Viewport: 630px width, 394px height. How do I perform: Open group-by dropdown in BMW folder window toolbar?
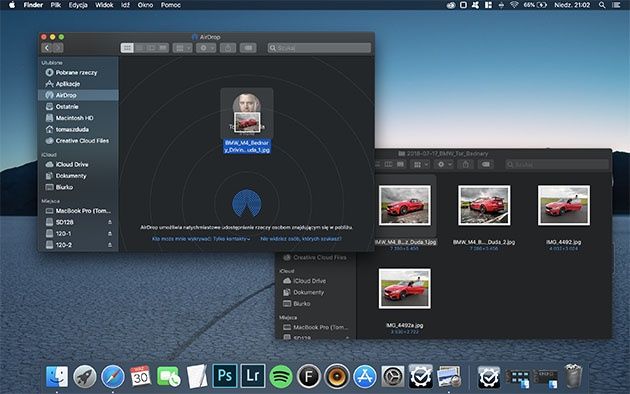(x=420, y=164)
